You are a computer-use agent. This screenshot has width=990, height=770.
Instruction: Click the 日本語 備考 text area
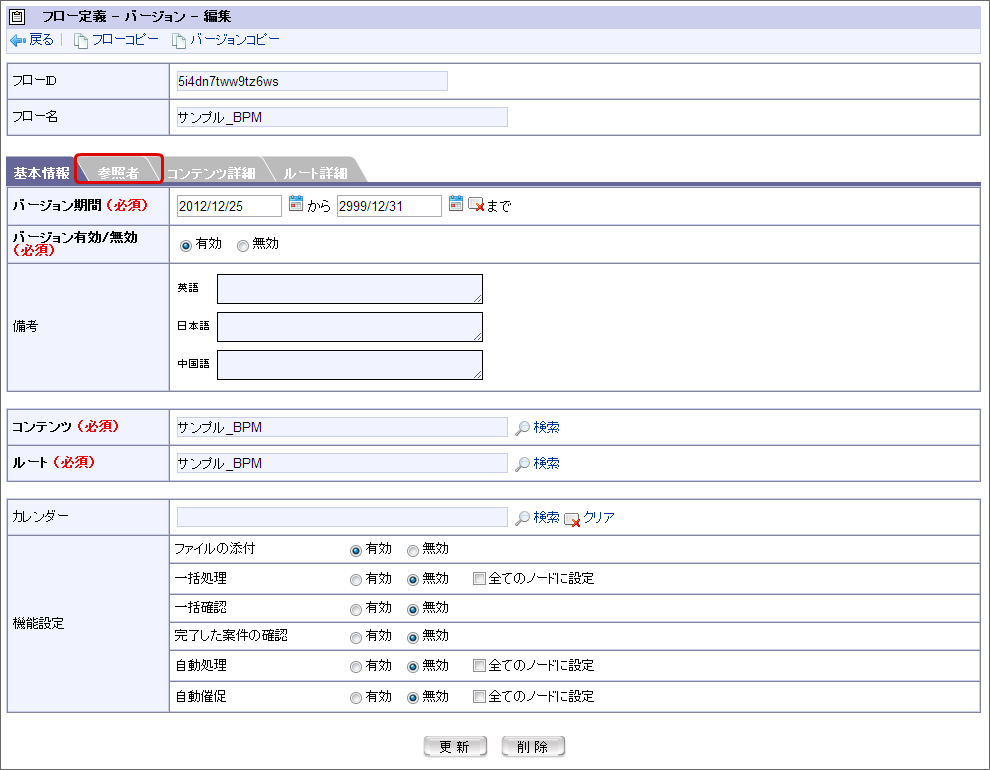click(x=349, y=327)
